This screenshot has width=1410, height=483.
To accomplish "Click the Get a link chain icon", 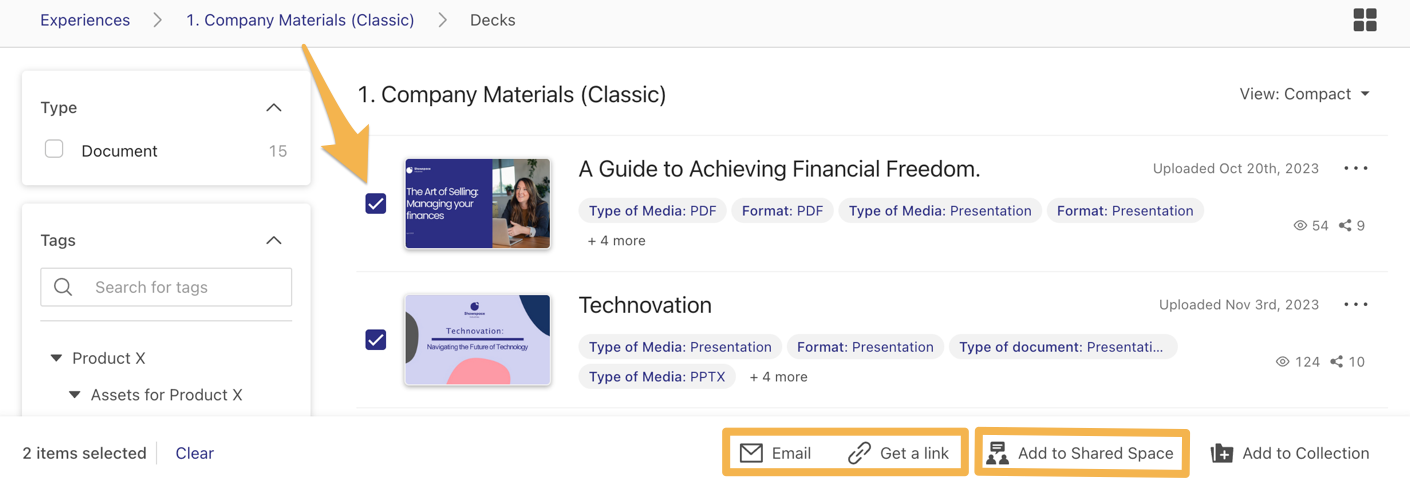I will (859, 453).
